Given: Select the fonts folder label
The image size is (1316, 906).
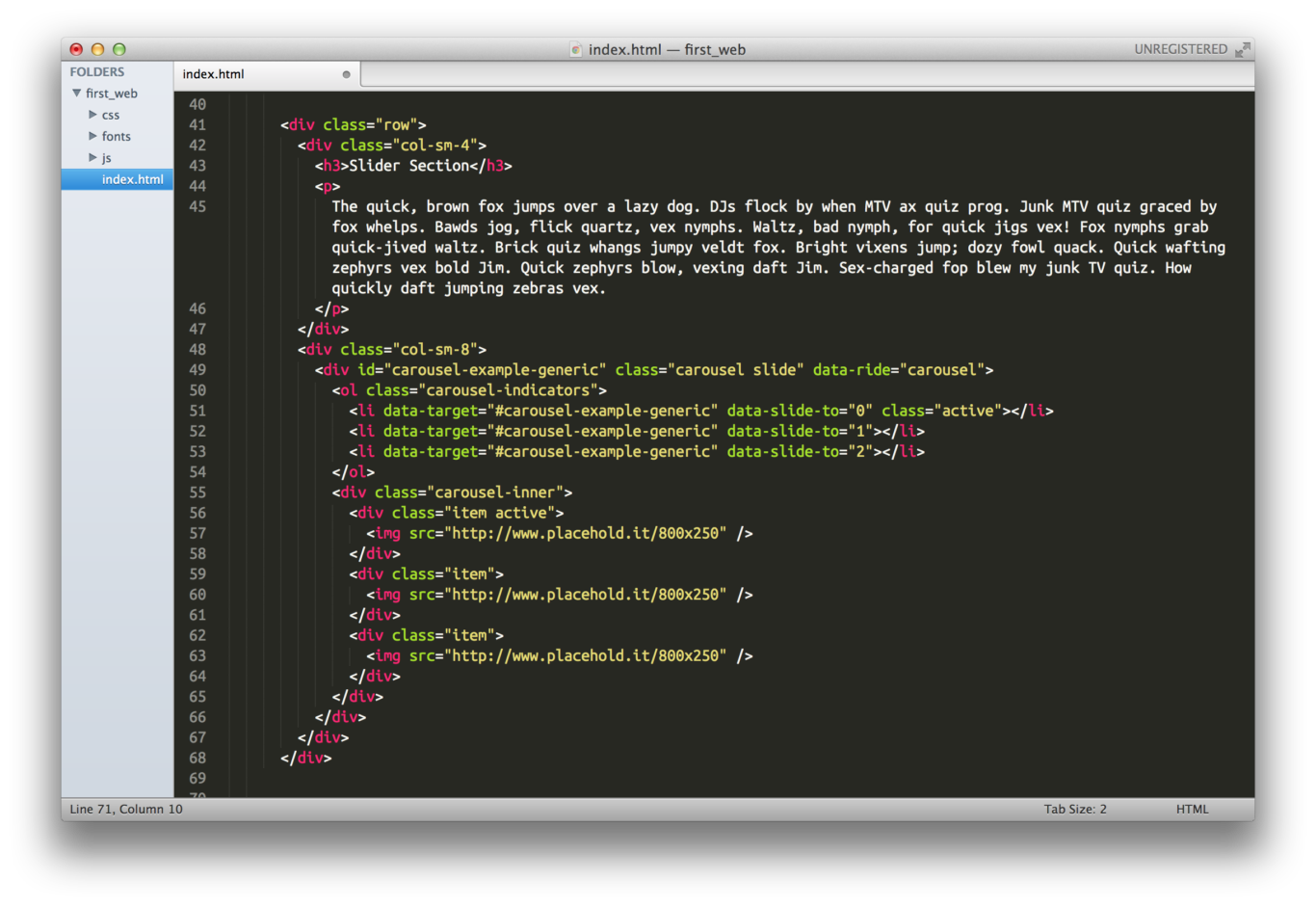Looking at the screenshot, I should click(116, 136).
